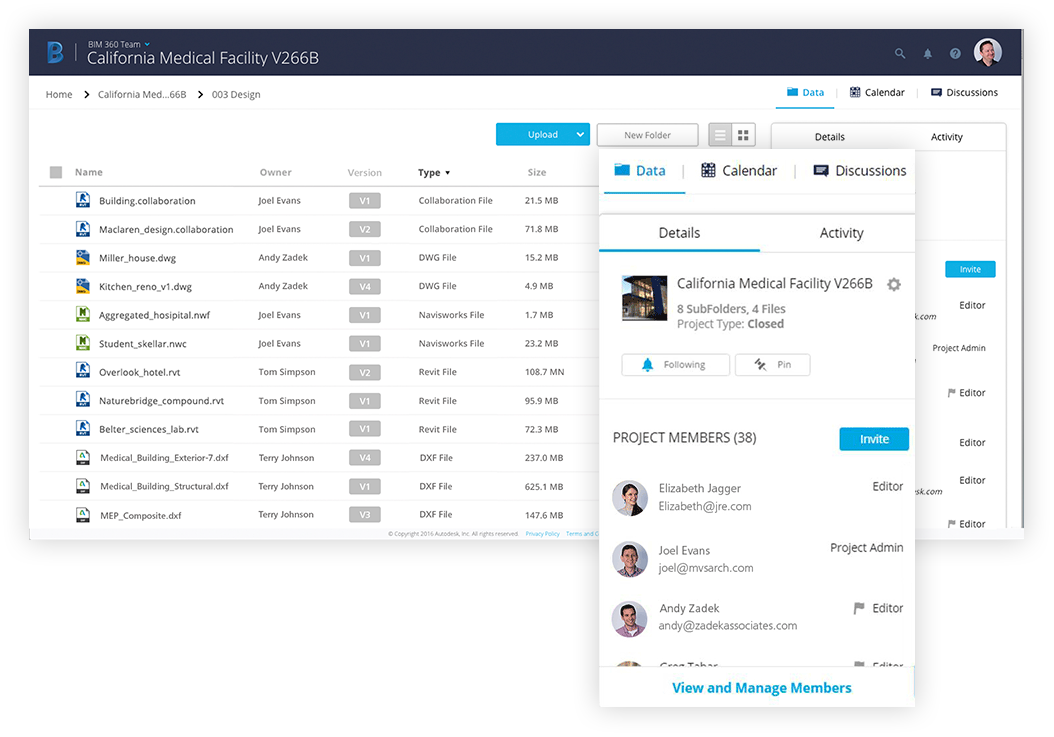Open help question mark icon
This screenshot has height=737, width=1054.
955,54
